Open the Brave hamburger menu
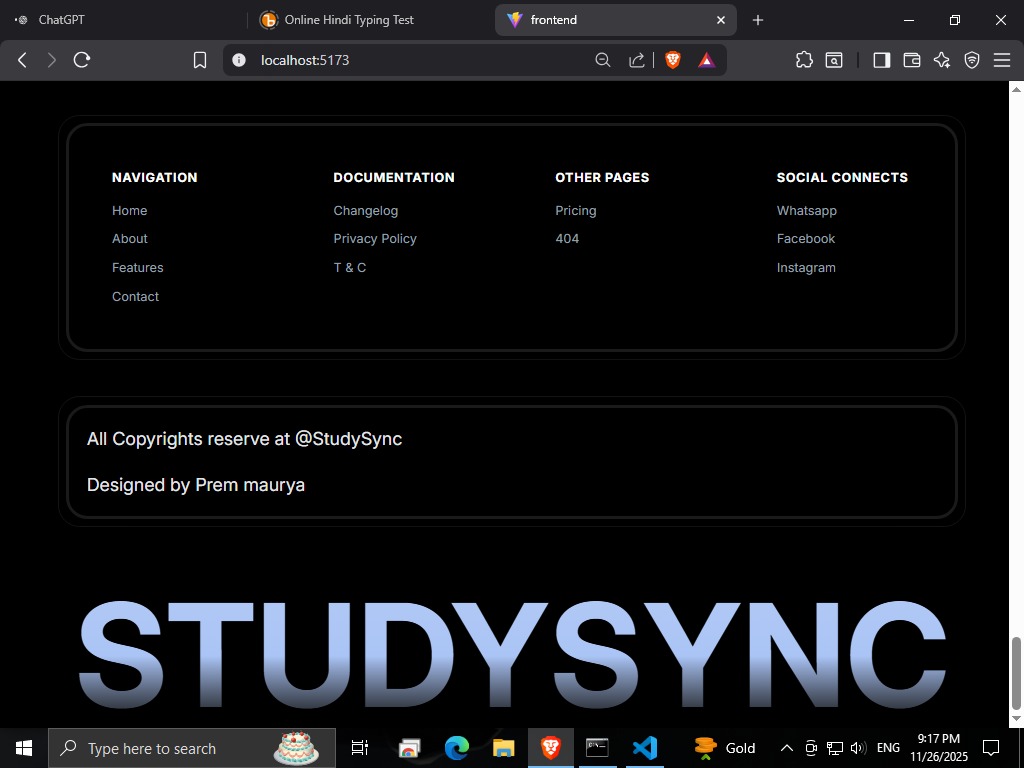The image size is (1024, 768). pyautogui.click(x=1002, y=60)
